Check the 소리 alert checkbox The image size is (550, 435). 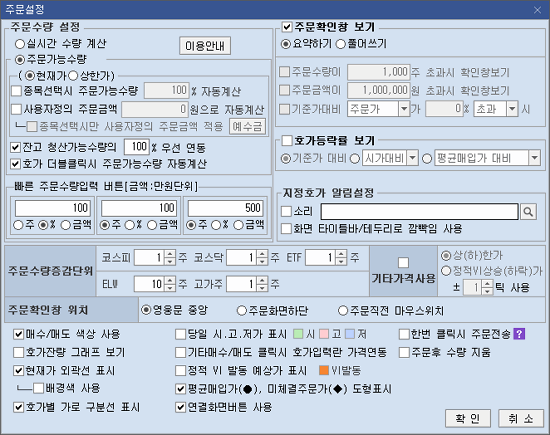click(x=287, y=212)
